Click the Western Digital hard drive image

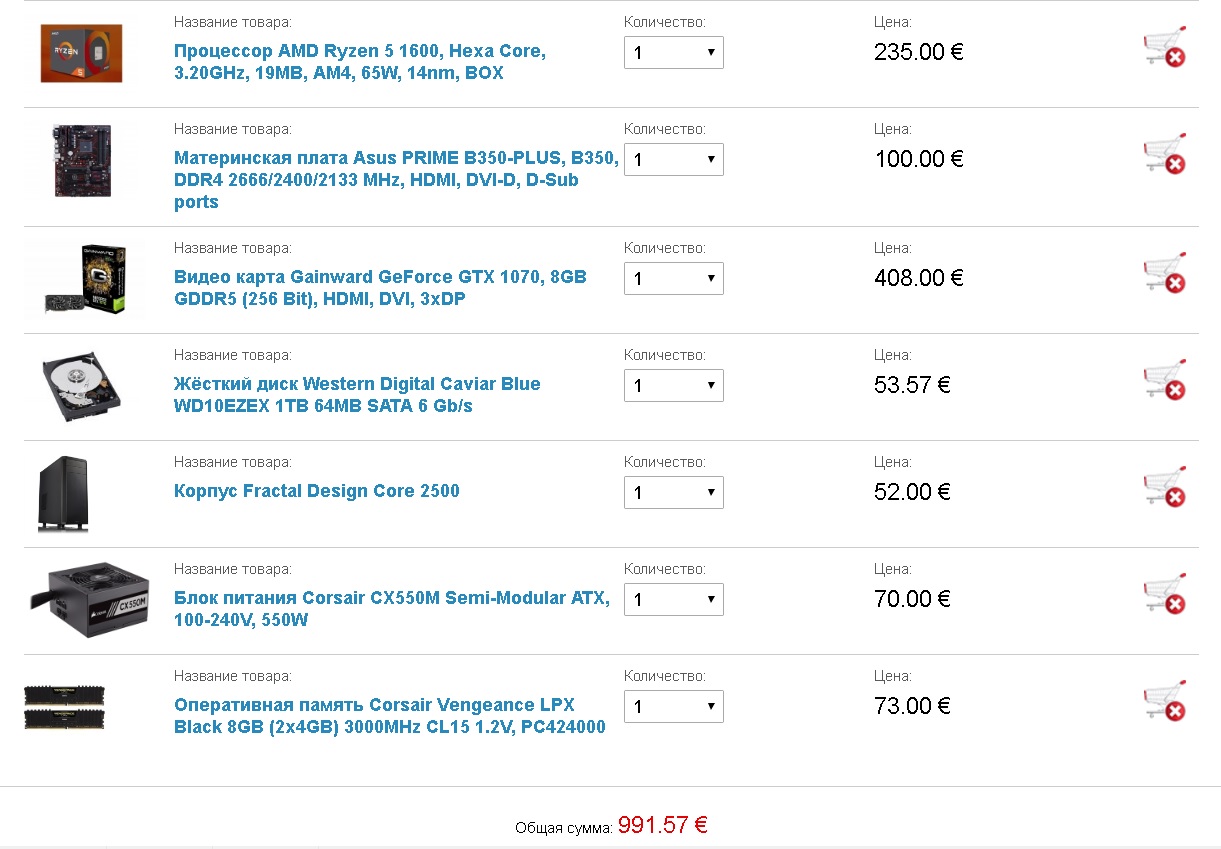pyautogui.click(x=81, y=383)
